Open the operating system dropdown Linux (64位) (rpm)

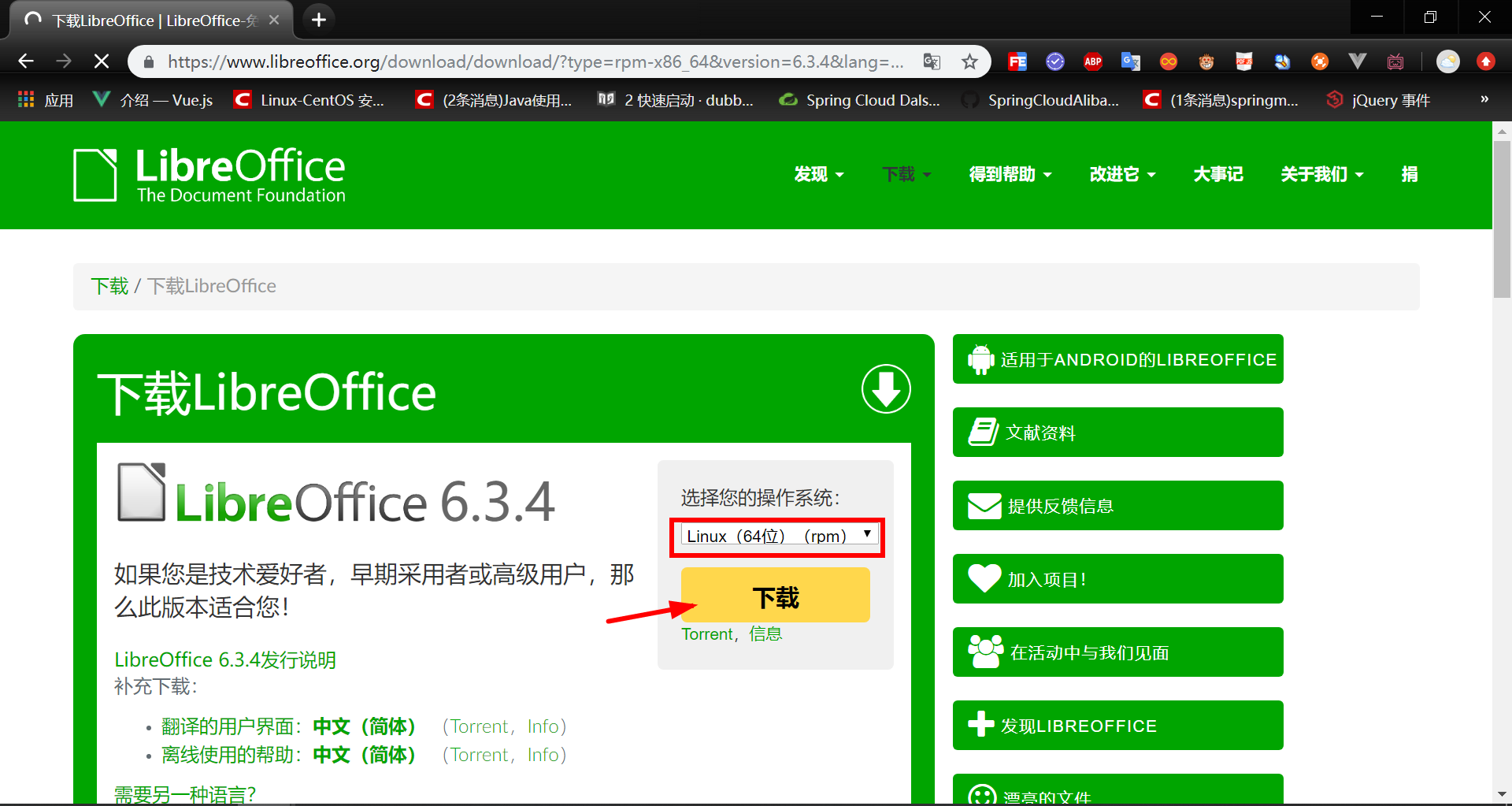(779, 536)
